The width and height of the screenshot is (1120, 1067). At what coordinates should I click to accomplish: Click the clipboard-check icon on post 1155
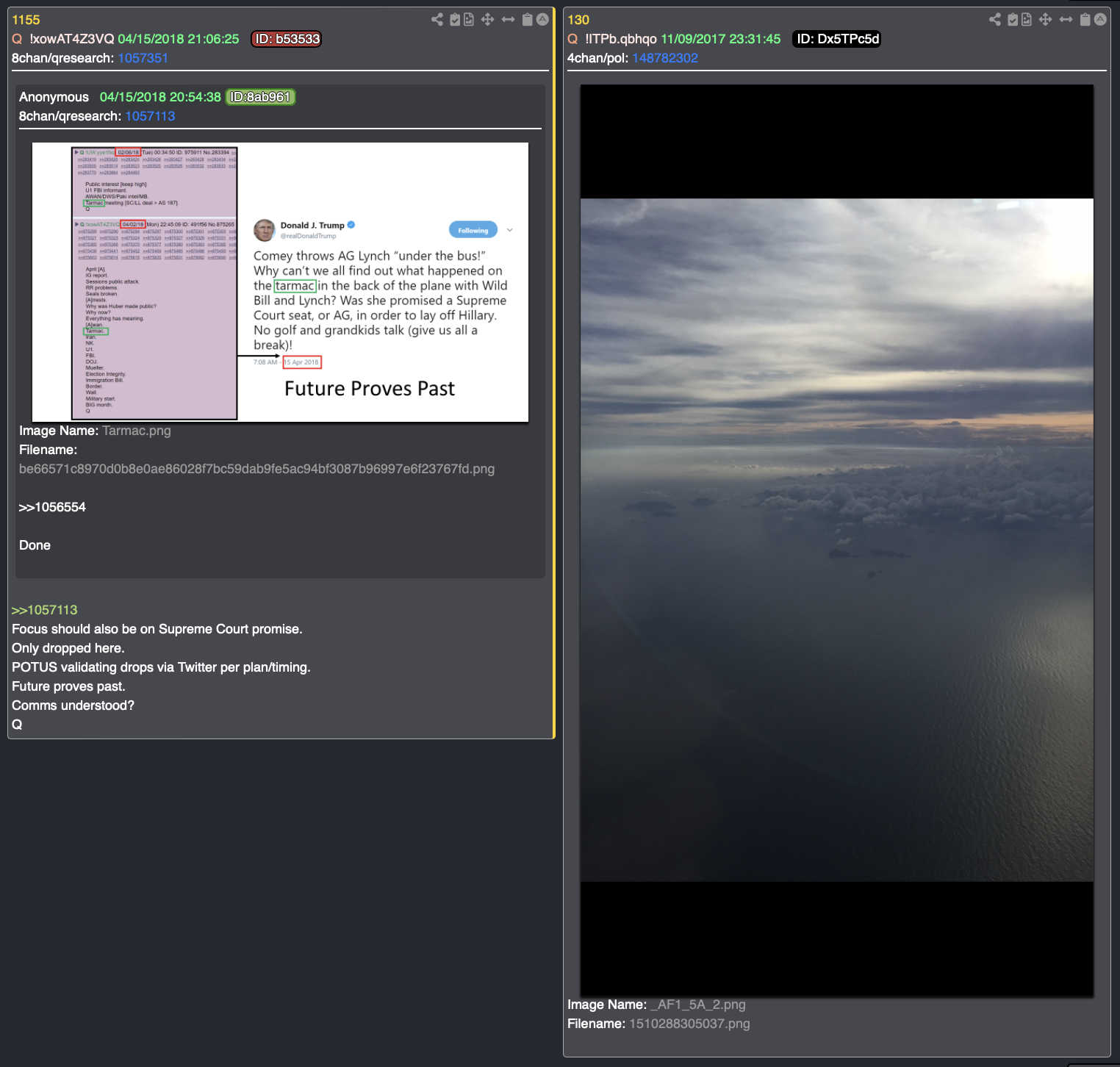pyautogui.click(x=455, y=20)
